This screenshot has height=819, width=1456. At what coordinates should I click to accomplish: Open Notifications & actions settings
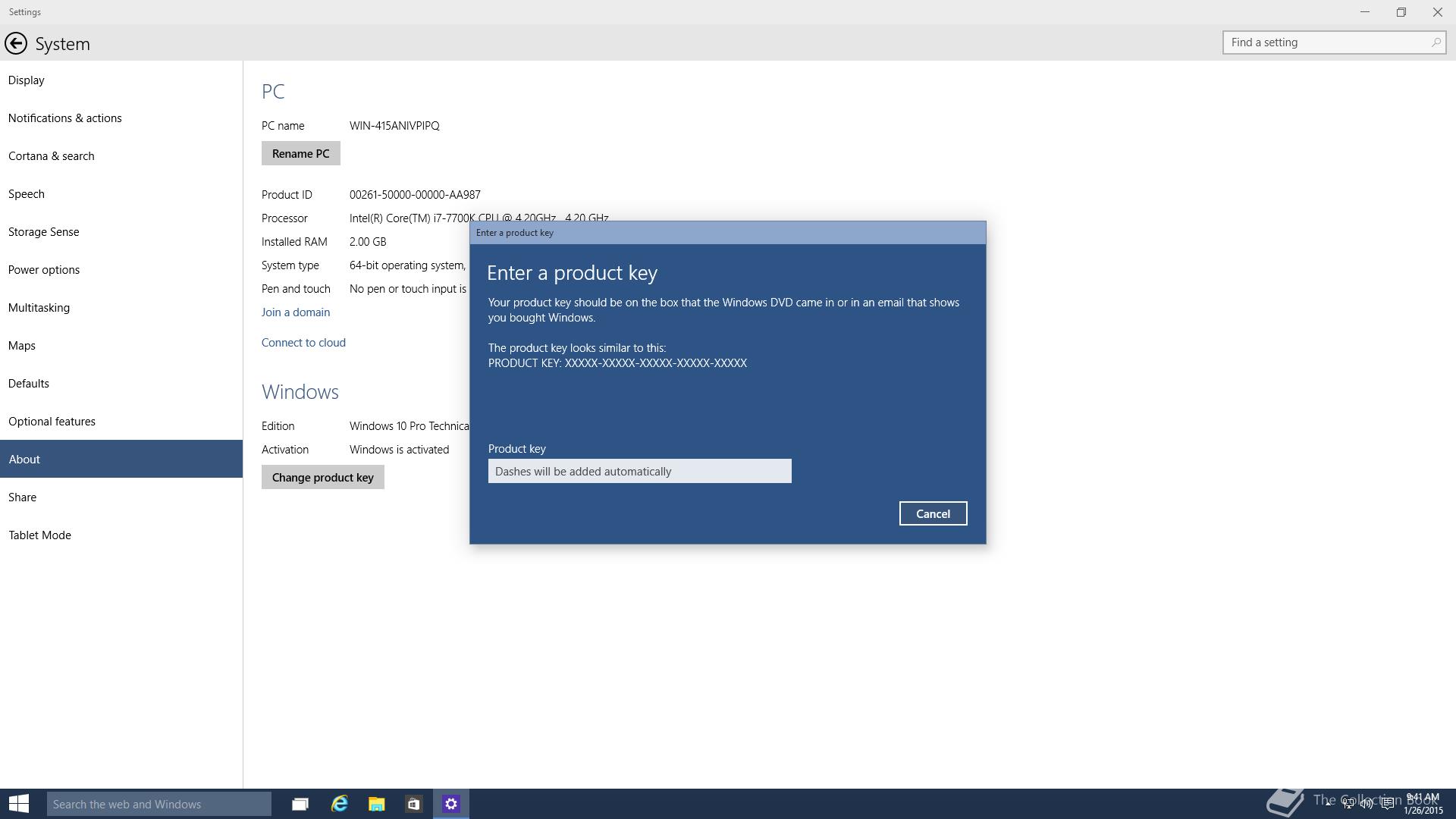[121, 118]
